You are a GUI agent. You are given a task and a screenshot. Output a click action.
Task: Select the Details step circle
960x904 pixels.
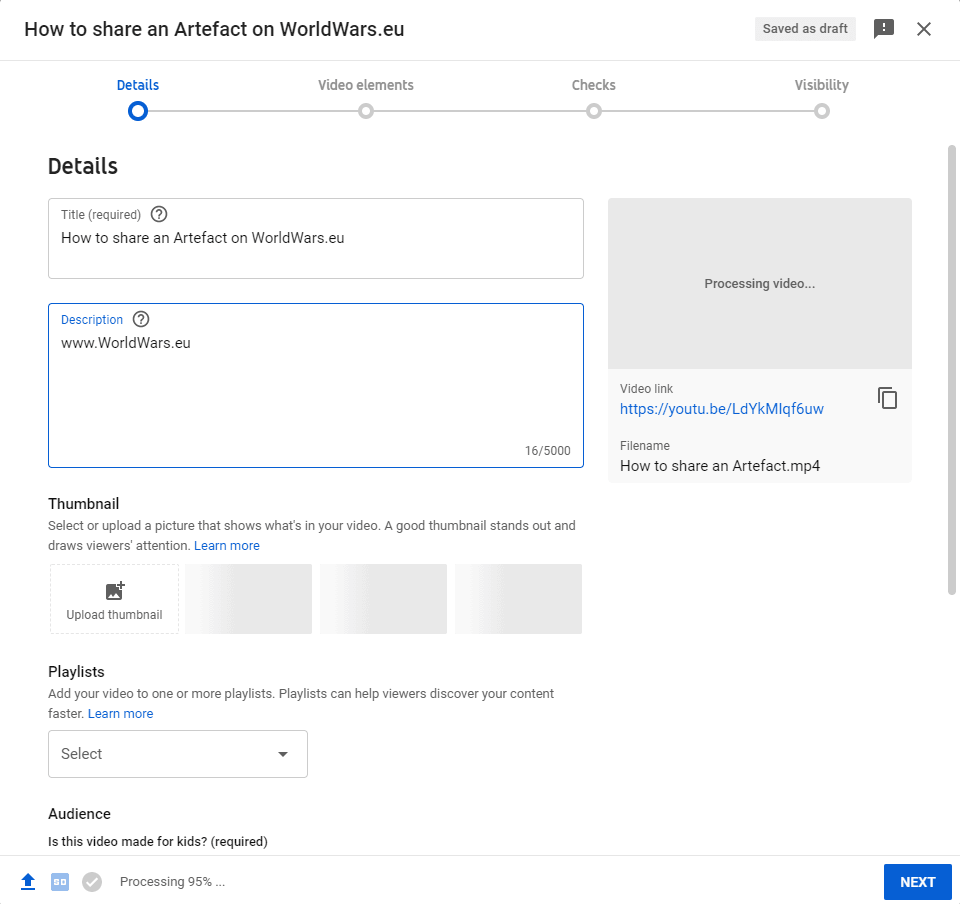coord(138,111)
